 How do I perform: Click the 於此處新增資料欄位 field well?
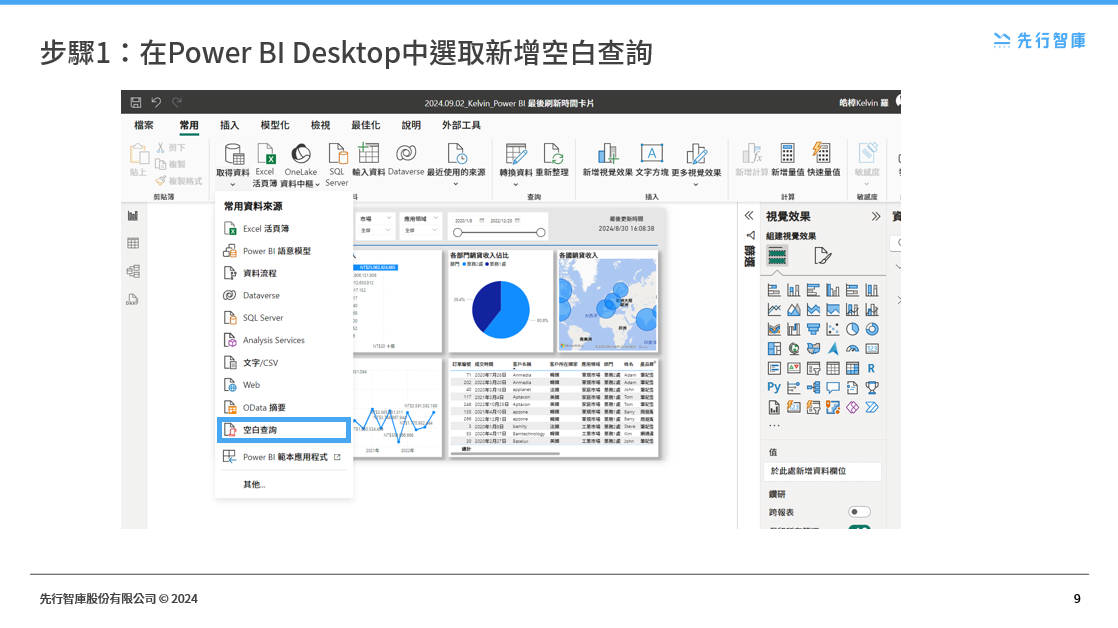(x=822, y=470)
